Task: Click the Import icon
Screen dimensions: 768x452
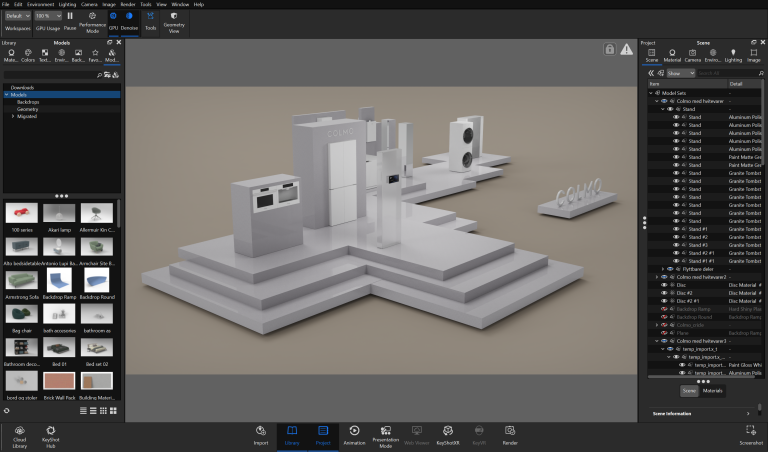Action: tap(261, 431)
